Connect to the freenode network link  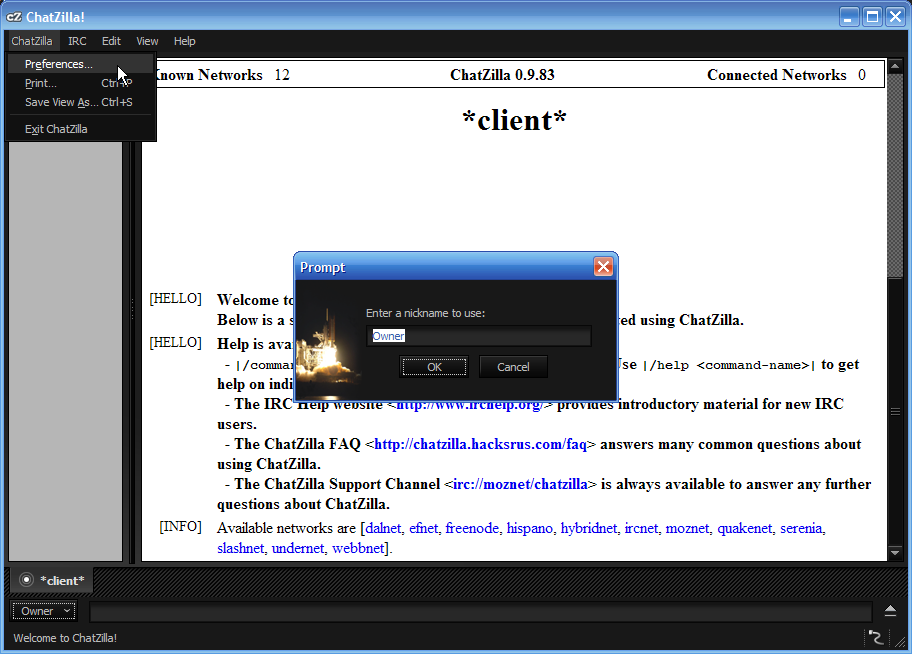pos(472,528)
